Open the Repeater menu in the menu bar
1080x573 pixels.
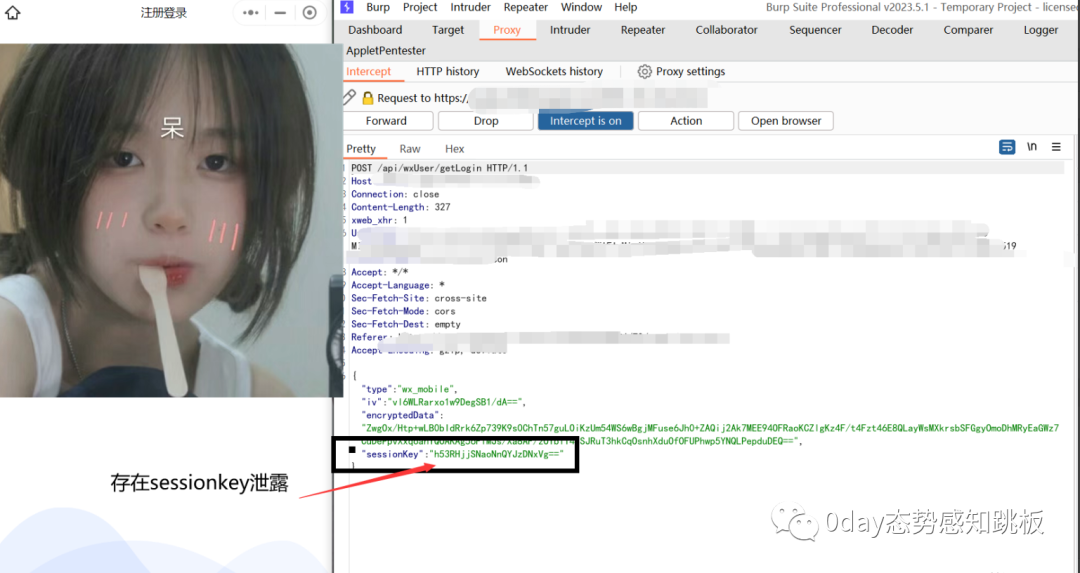click(526, 7)
